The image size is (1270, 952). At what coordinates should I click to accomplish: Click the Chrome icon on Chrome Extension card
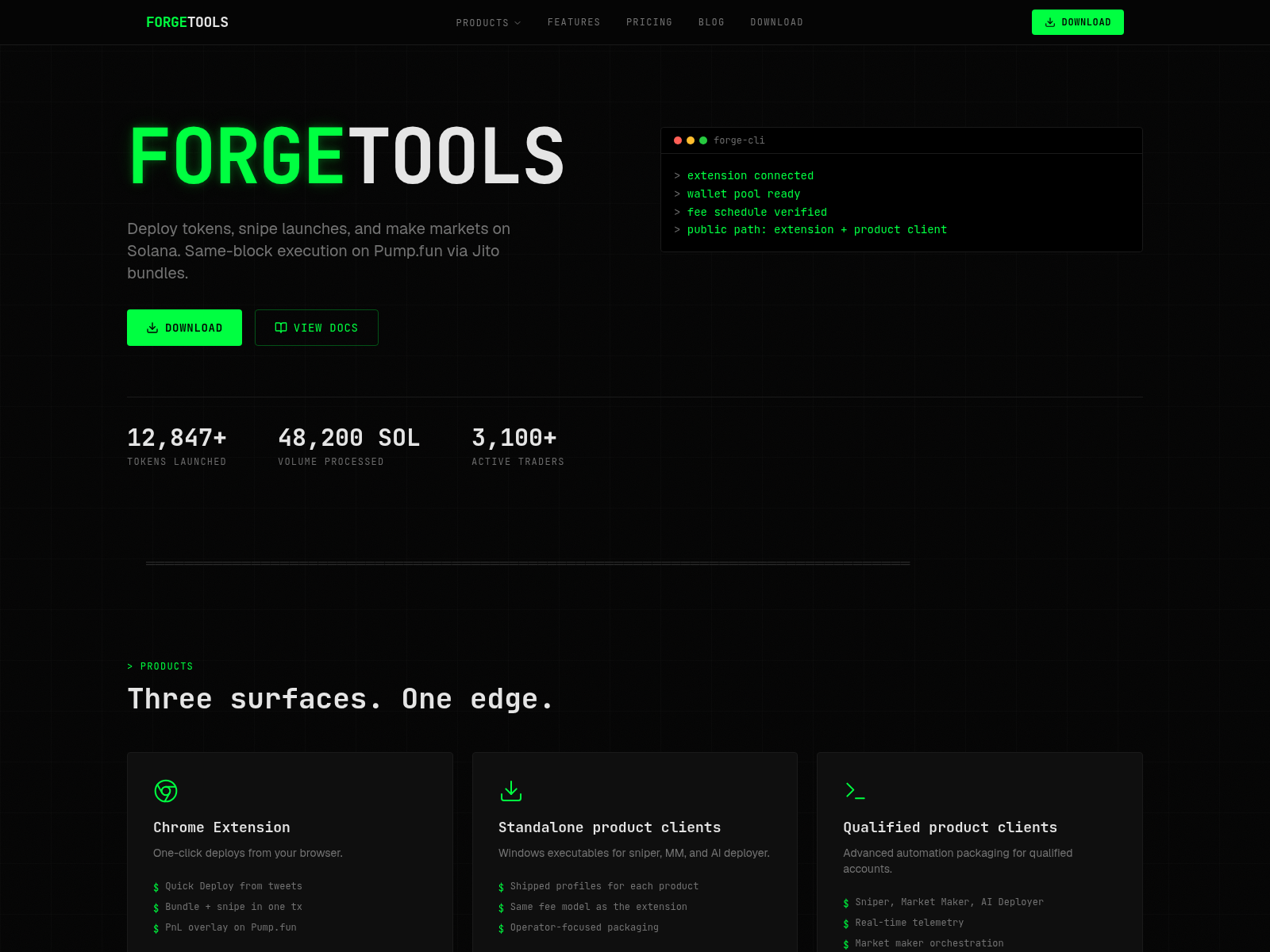tap(166, 791)
